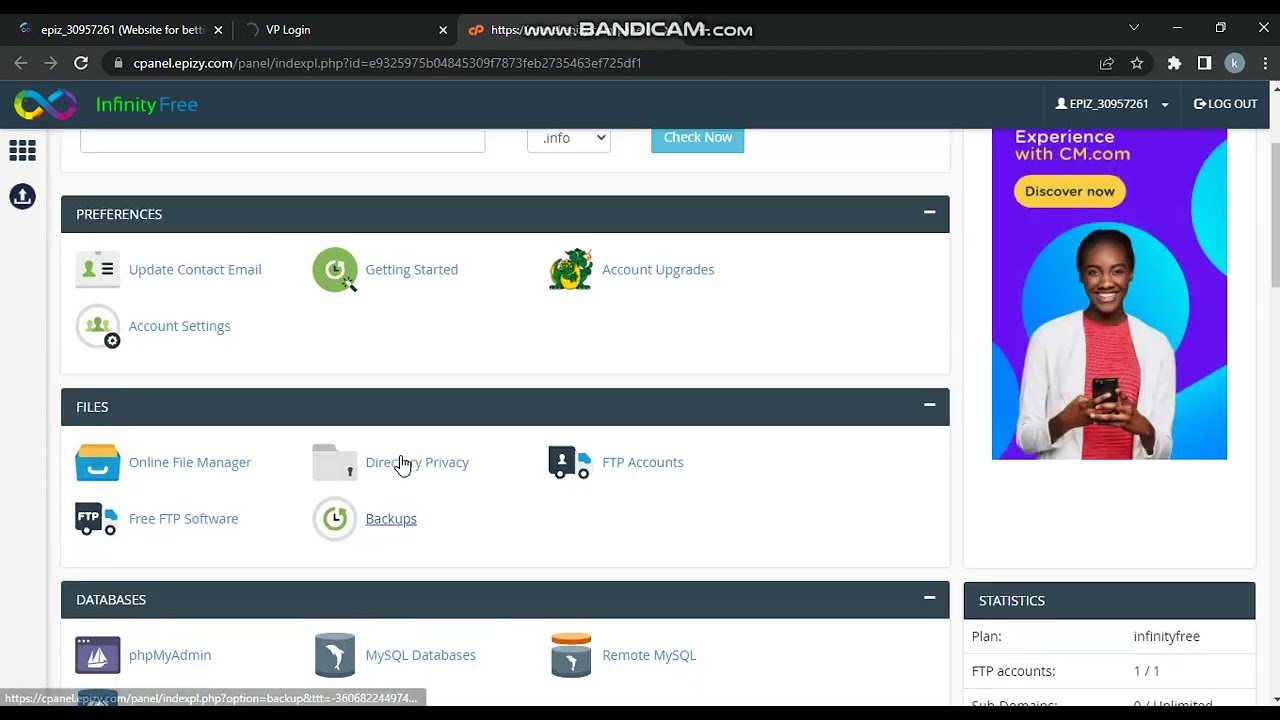Click the Statistics panel header
1280x720 pixels.
pyautogui.click(x=1109, y=601)
